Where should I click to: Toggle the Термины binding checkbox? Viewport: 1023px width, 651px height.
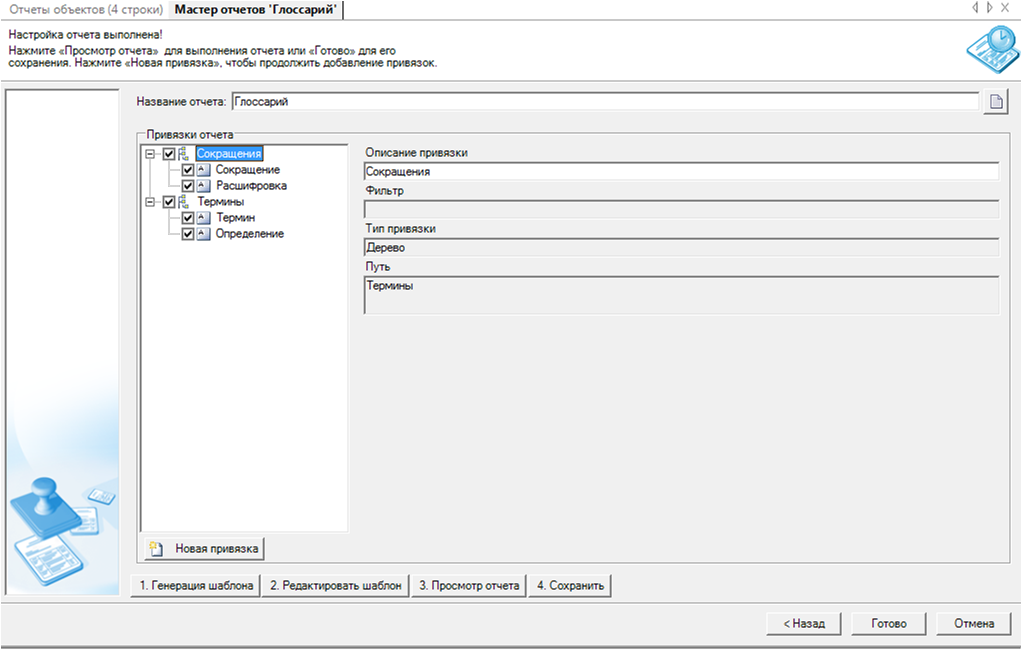(168, 202)
